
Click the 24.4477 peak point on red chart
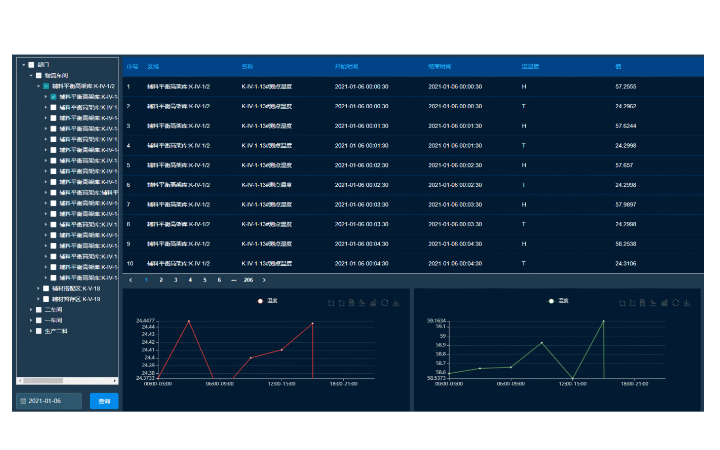point(189,321)
